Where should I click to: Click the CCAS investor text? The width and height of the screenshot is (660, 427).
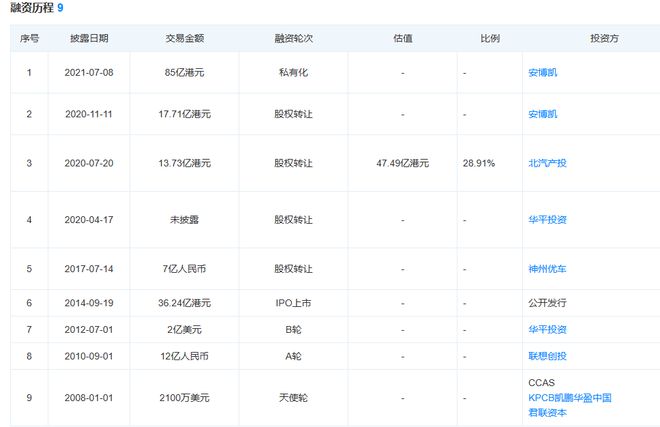click(x=541, y=382)
